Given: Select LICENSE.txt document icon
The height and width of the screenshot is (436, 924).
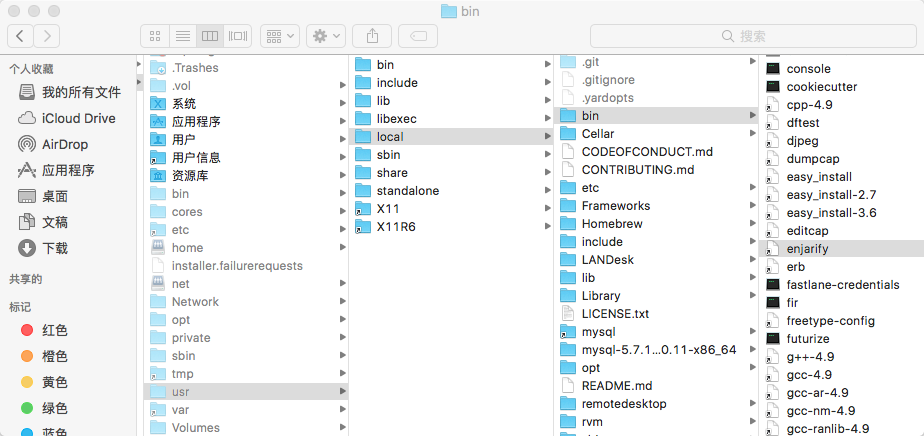Looking at the screenshot, I should (x=568, y=313).
